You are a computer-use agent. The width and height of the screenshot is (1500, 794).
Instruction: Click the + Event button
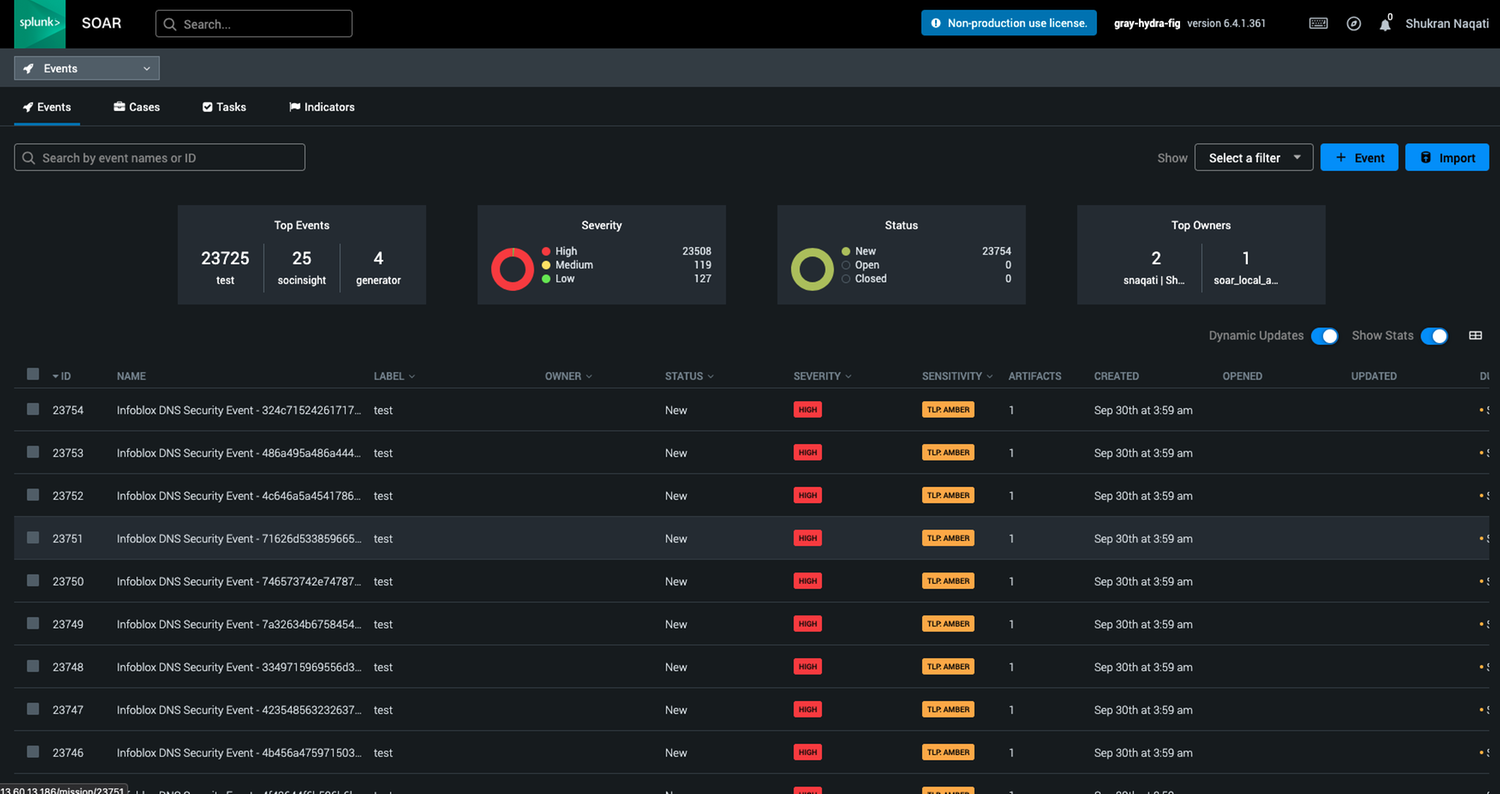[1359, 158]
